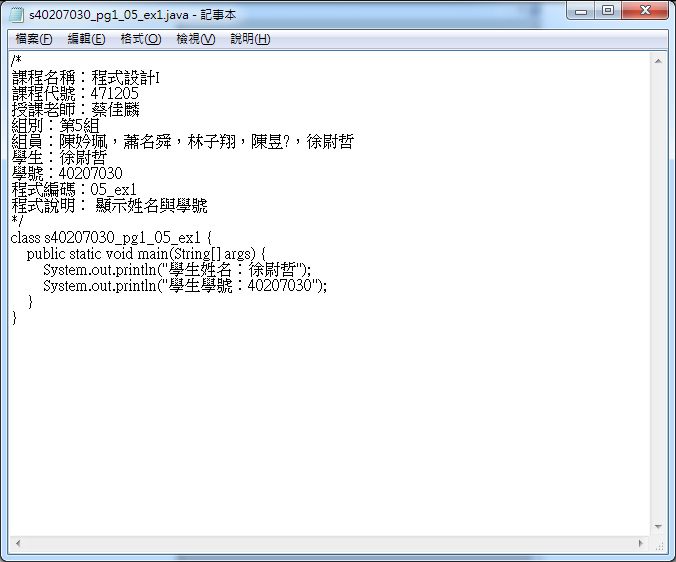Click the opening /* comment line
Viewport: 676px width, 562px height.
[16, 61]
